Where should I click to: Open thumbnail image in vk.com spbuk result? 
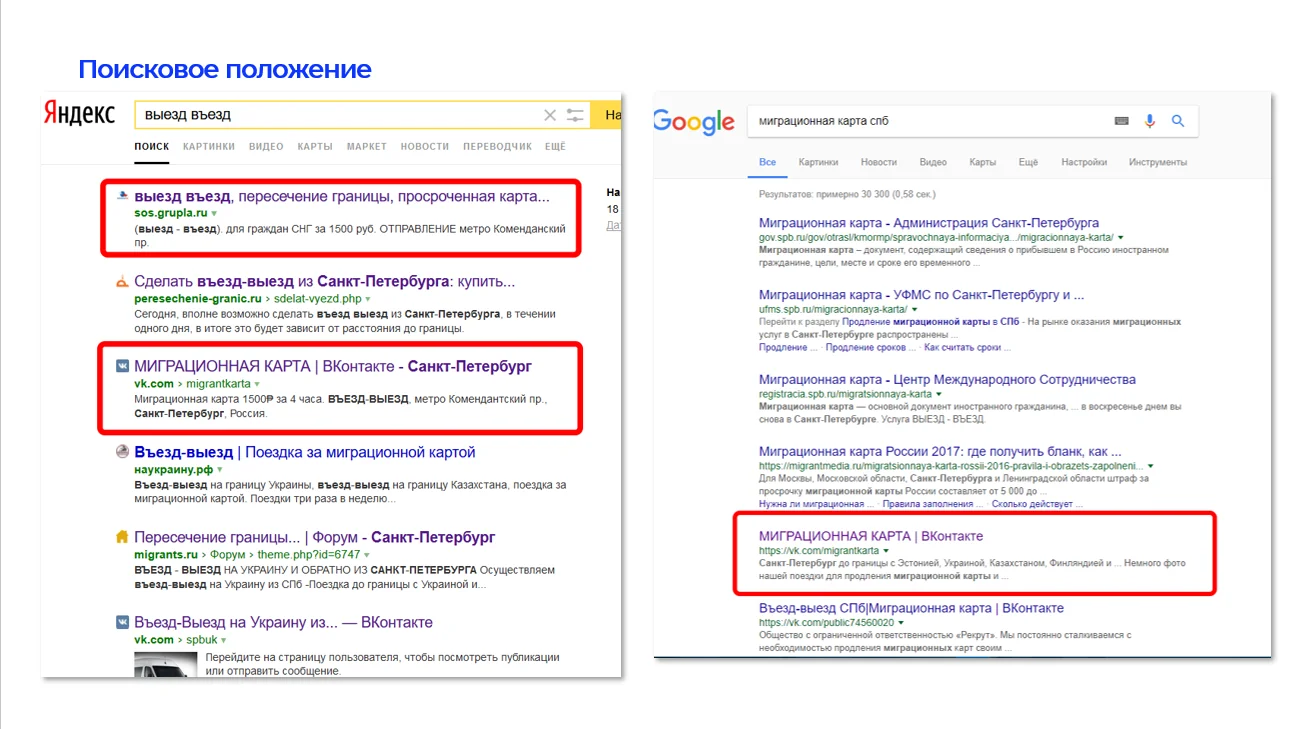(165, 664)
